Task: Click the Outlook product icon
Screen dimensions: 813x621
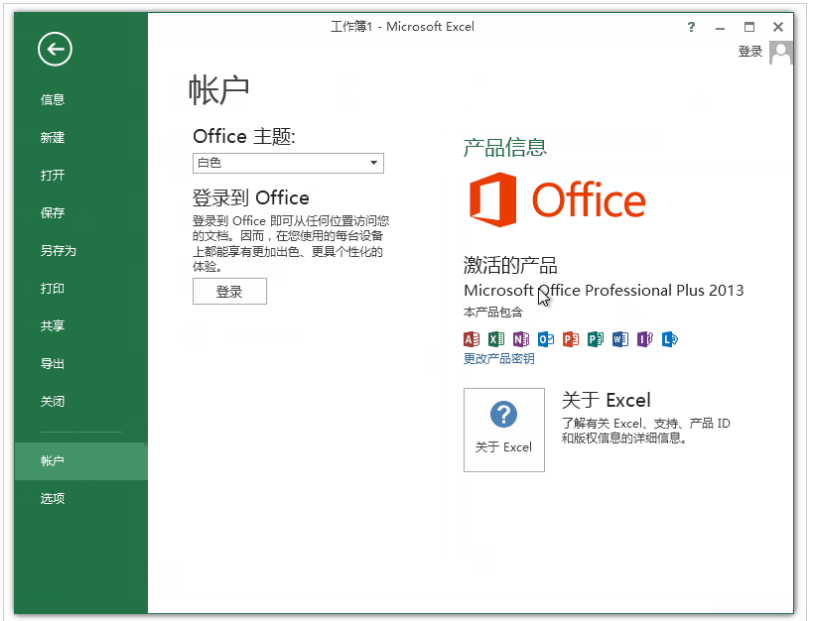Action: (x=546, y=338)
